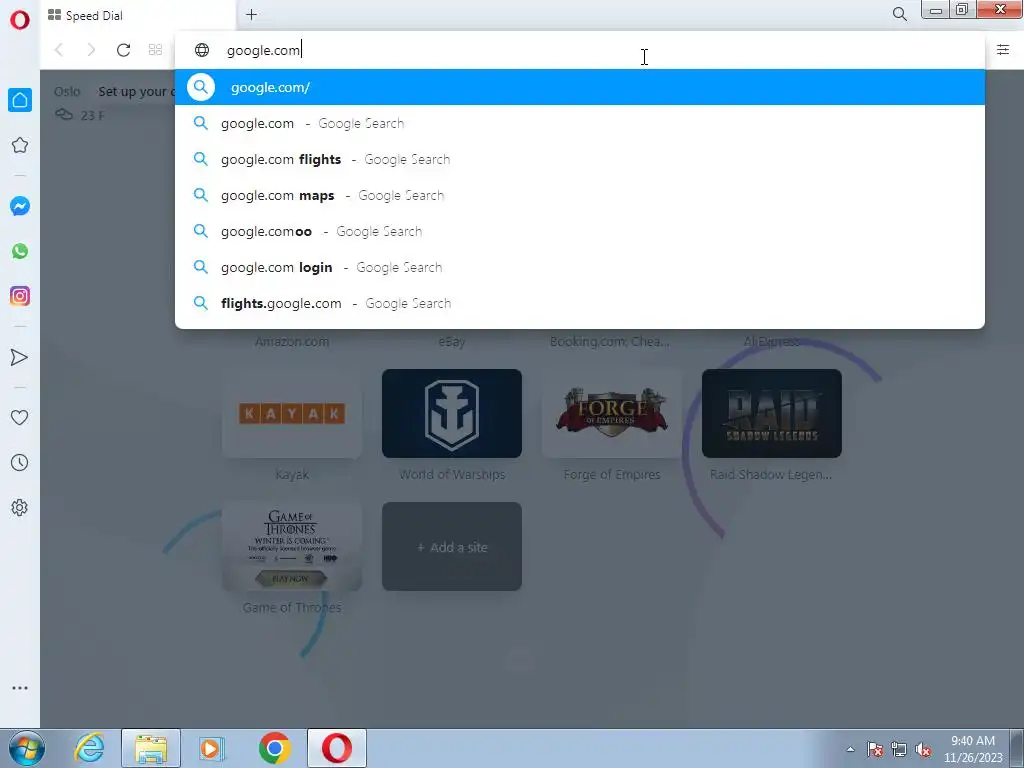Click the AliExpress tile label
The height and width of the screenshot is (768, 1024).
click(772, 341)
